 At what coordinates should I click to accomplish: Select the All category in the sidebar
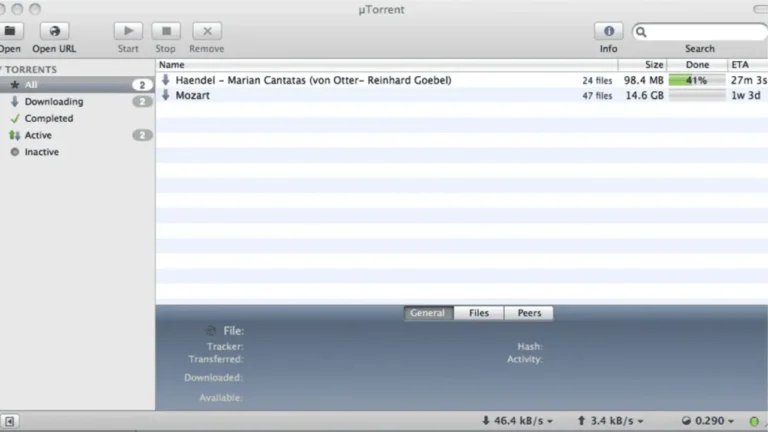tap(77, 85)
